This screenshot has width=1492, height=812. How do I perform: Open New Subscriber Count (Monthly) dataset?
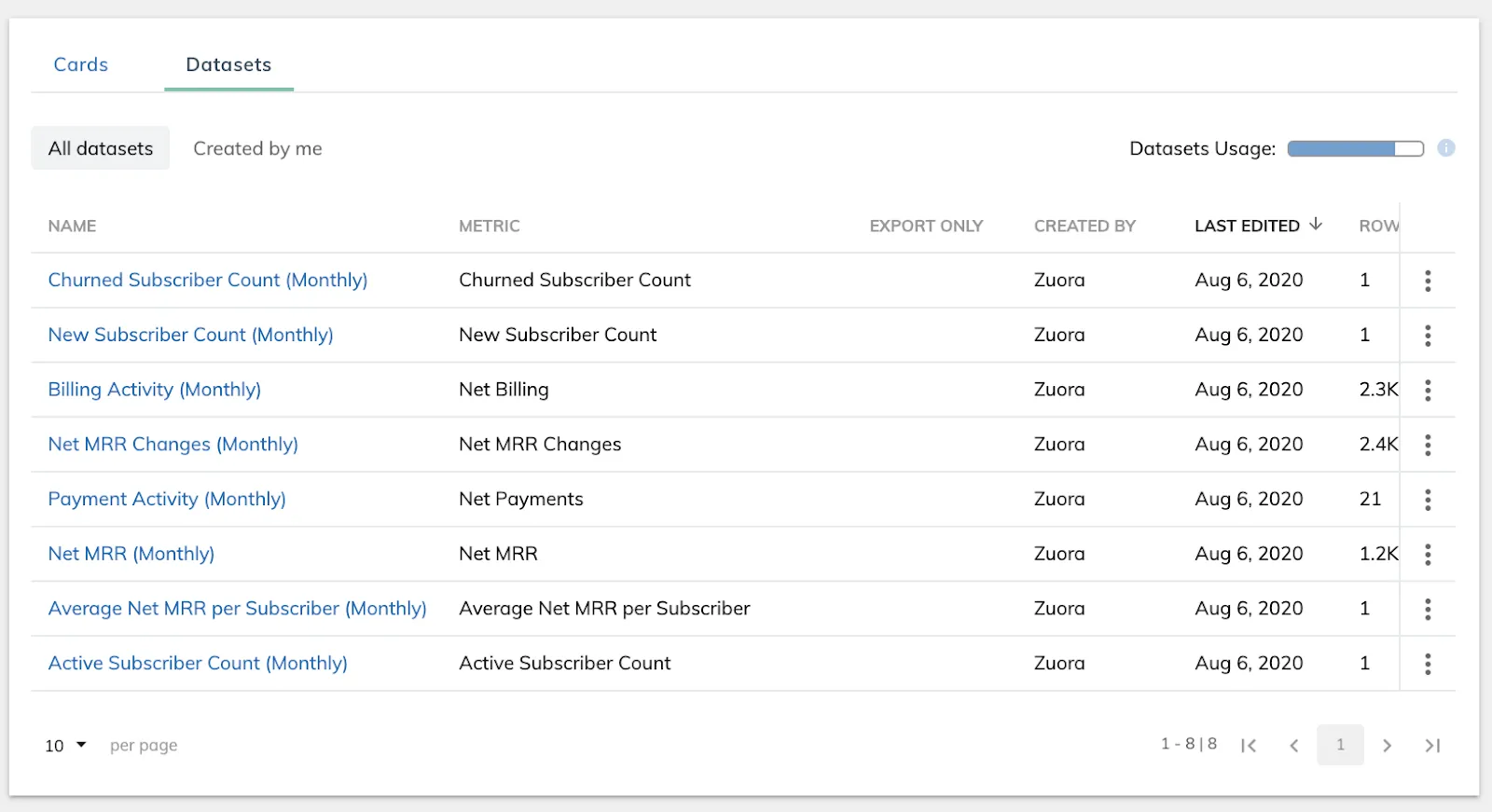point(191,335)
